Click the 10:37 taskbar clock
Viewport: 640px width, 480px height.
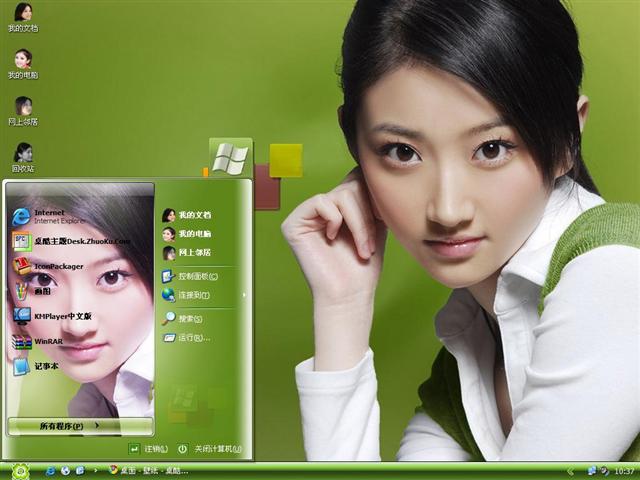(x=624, y=471)
